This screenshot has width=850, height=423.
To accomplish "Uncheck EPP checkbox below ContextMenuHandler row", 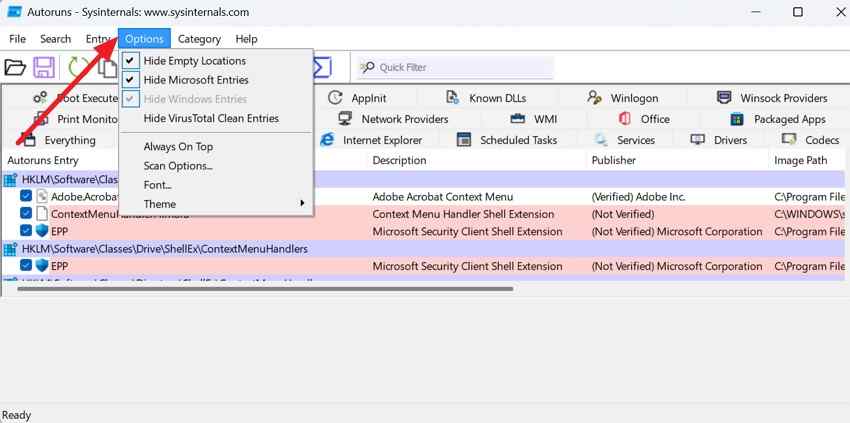I will coord(26,231).
